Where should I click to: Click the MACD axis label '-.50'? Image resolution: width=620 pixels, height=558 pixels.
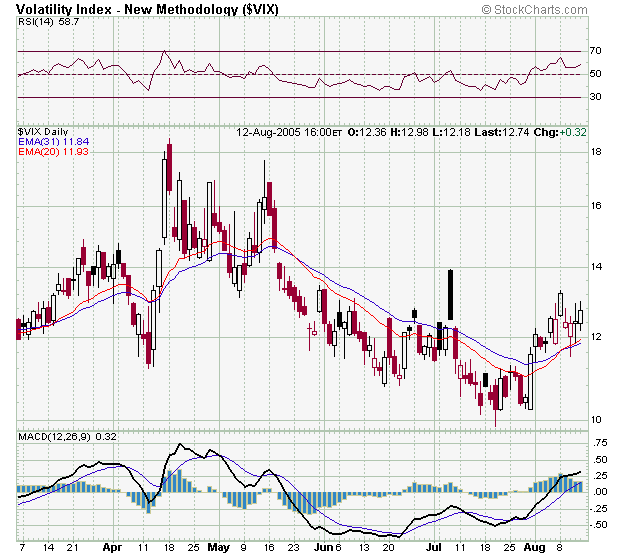pos(598,525)
